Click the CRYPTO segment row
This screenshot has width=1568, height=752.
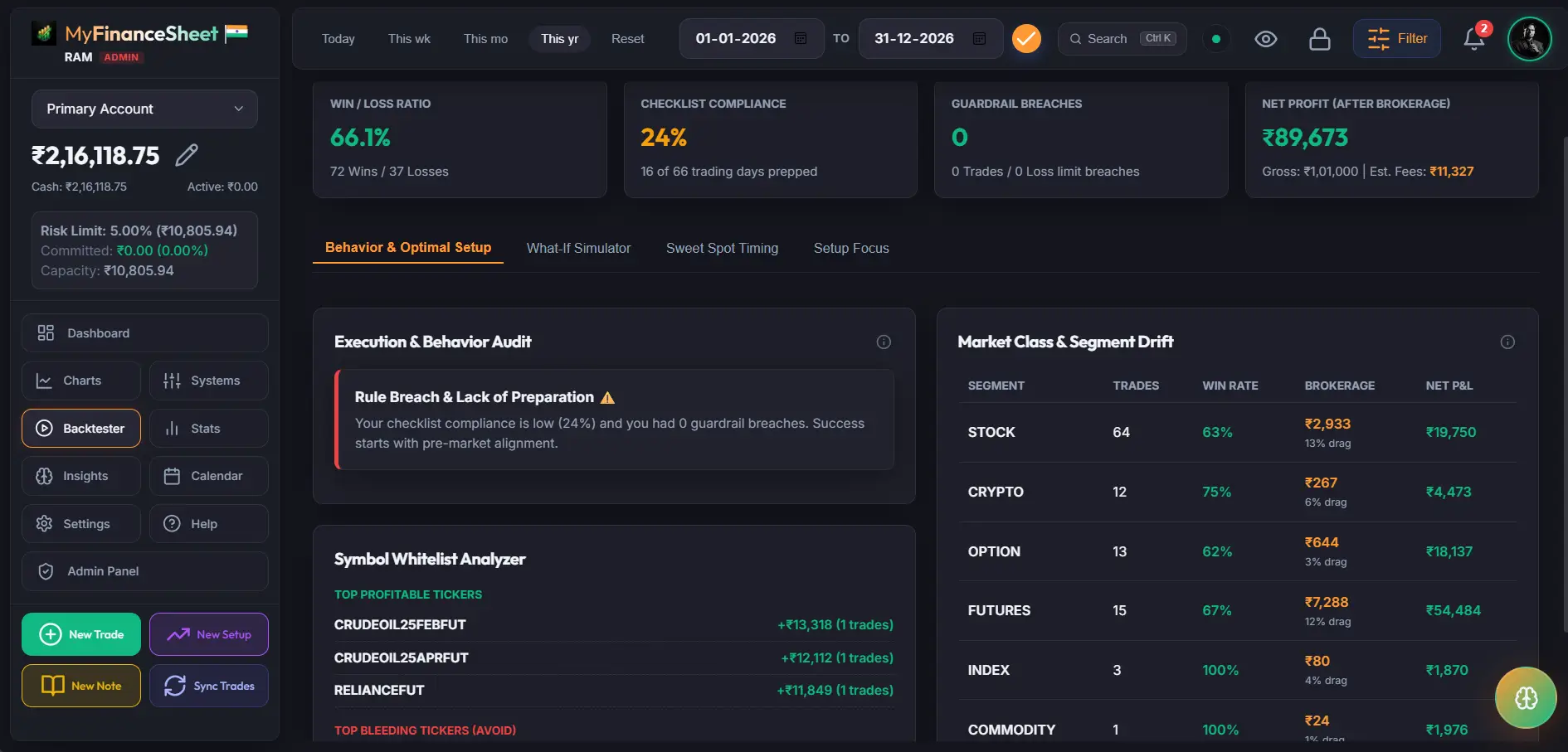point(1237,492)
